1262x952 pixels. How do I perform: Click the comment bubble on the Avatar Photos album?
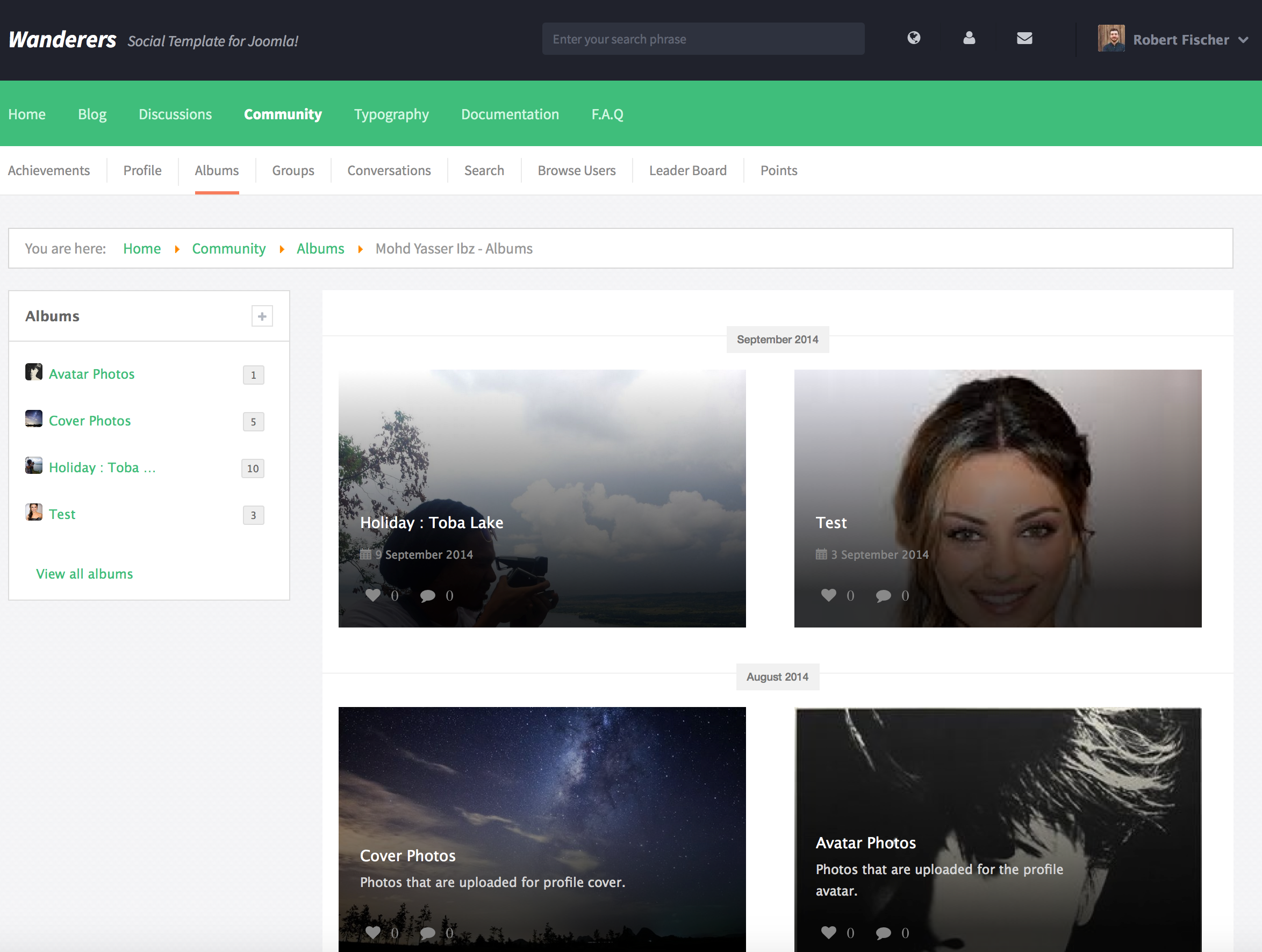(x=883, y=933)
